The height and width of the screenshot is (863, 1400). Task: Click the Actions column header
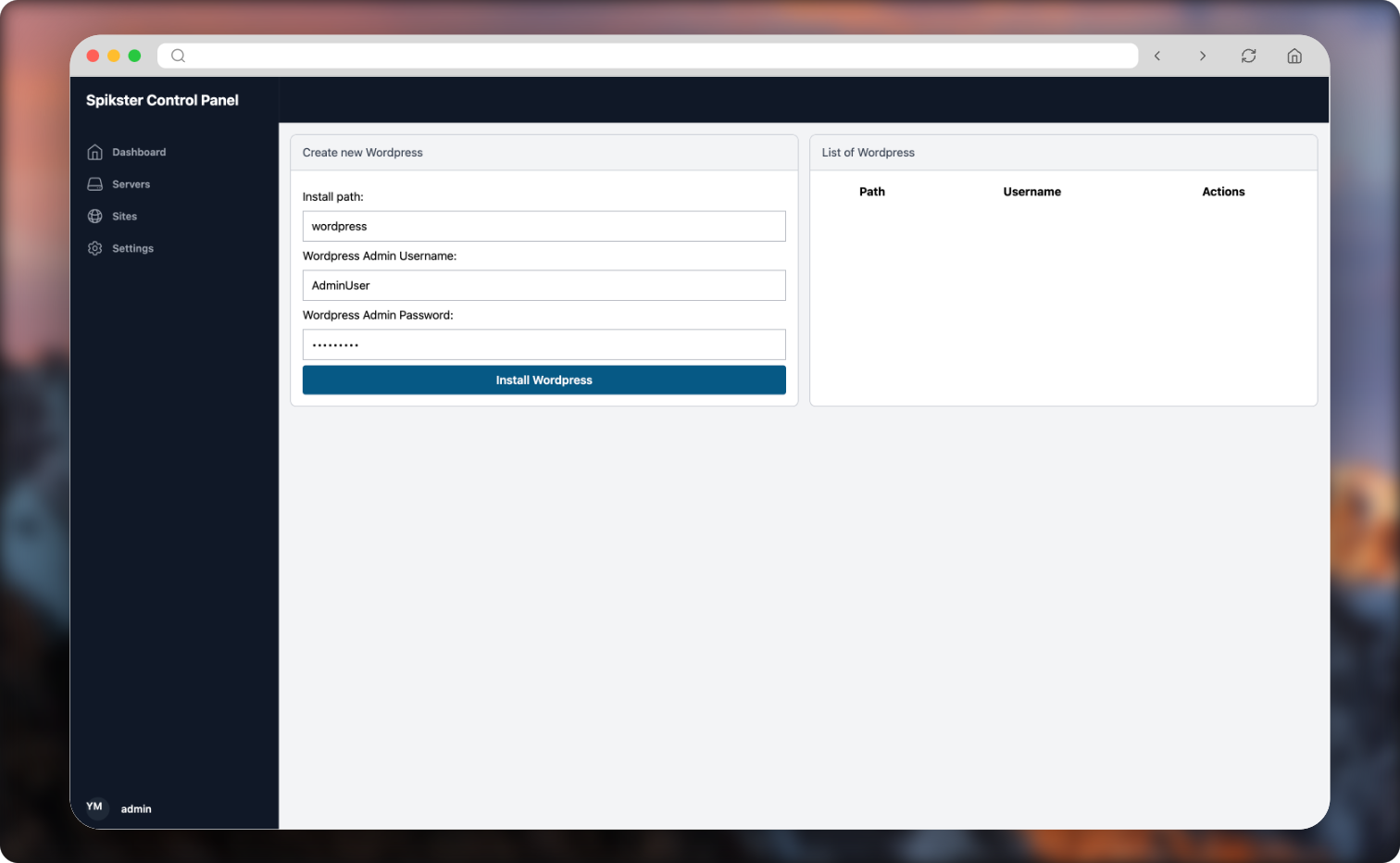[1223, 192]
